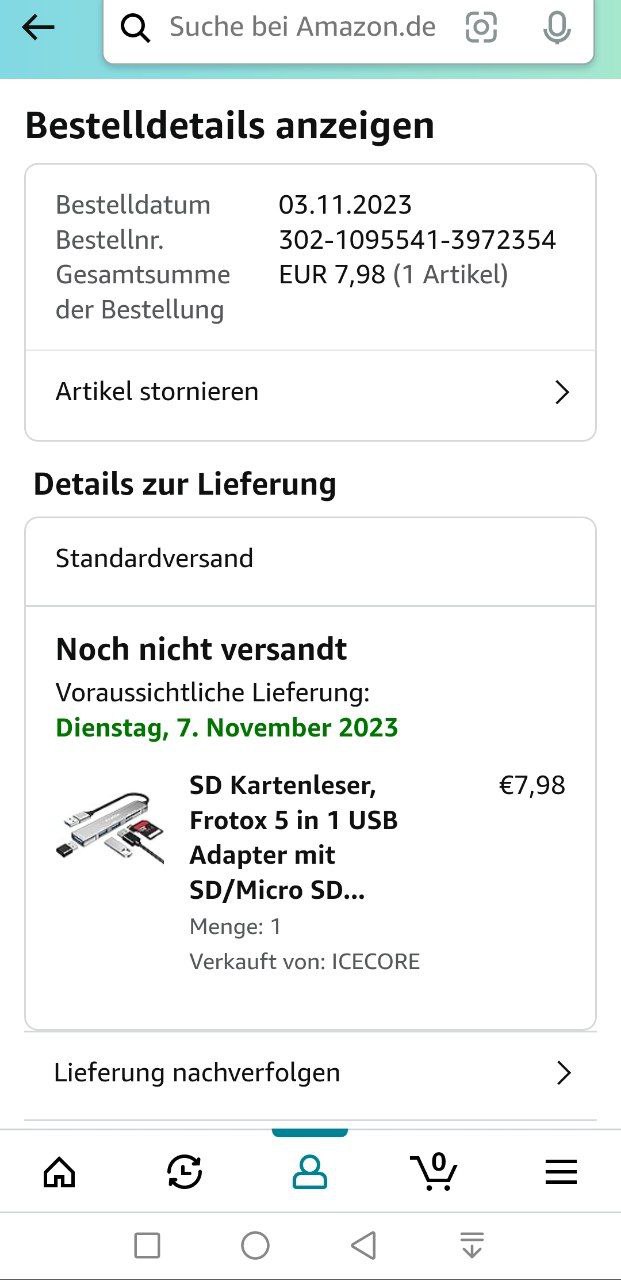The image size is (621, 1280).
Task: Expand Artikel stornieren chevron
Action: tap(562, 392)
